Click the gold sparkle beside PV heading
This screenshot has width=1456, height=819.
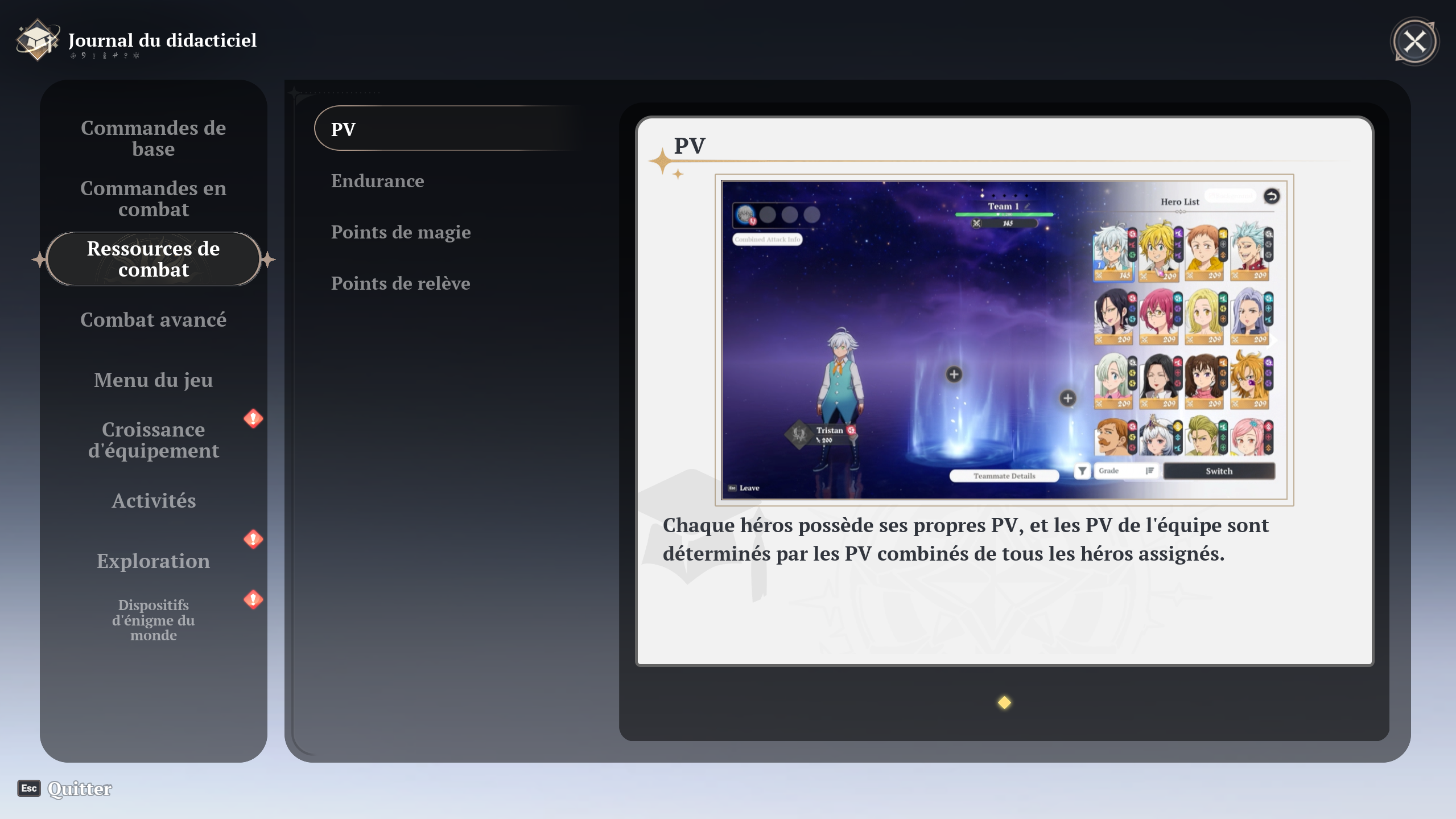click(x=663, y=162)
